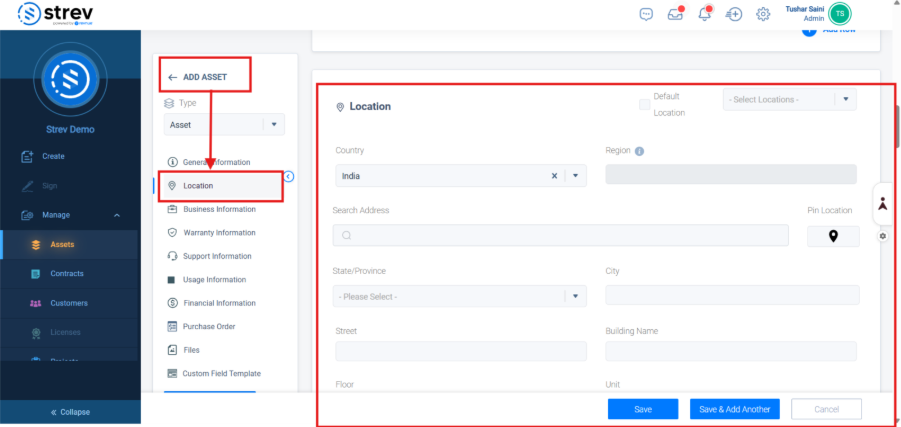Click the settings gear in top bar
Image resolution: width=901 pixels, height=427 pixels.
pyautogui.click(x=763, y=14)
